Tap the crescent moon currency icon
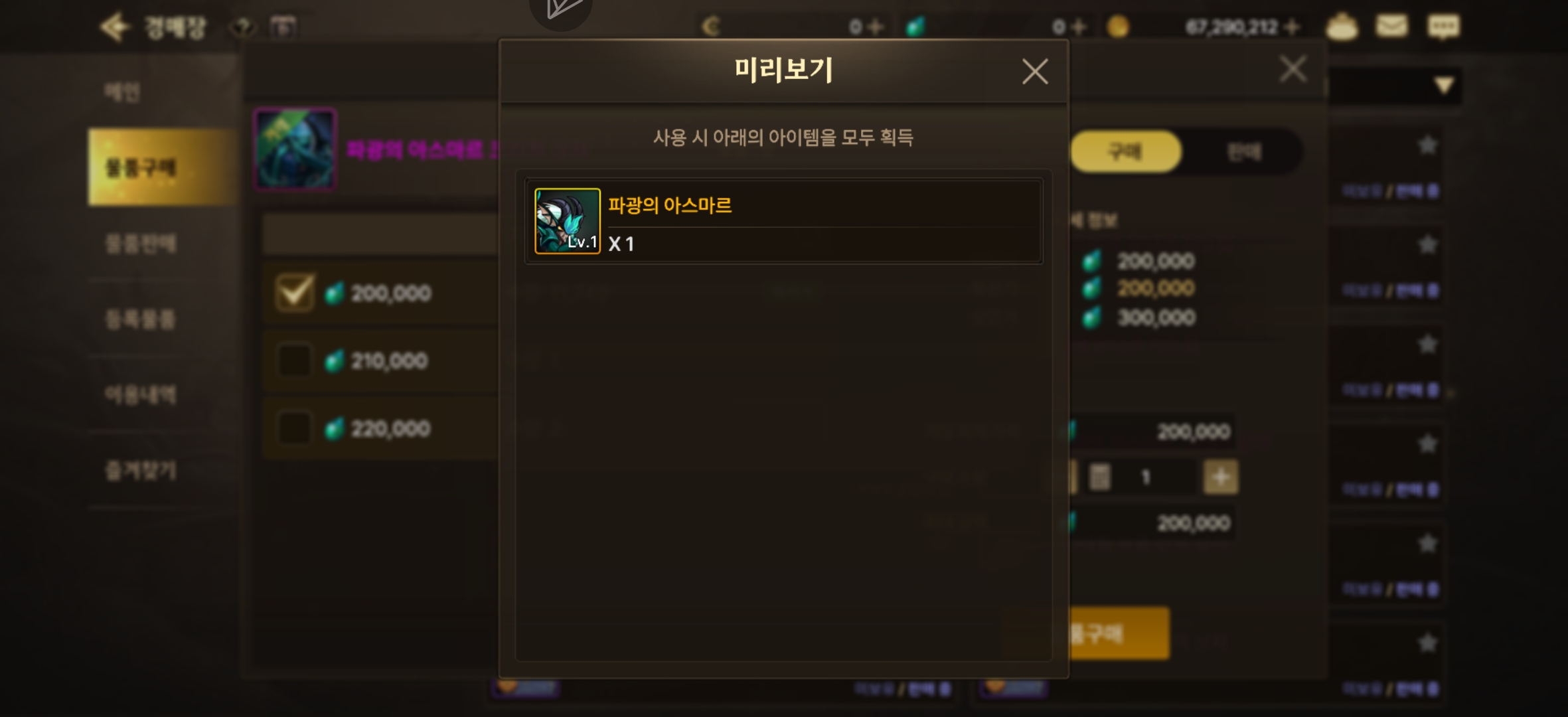The width and height of the screenshot is (1568, 717). tap(711, 27)
